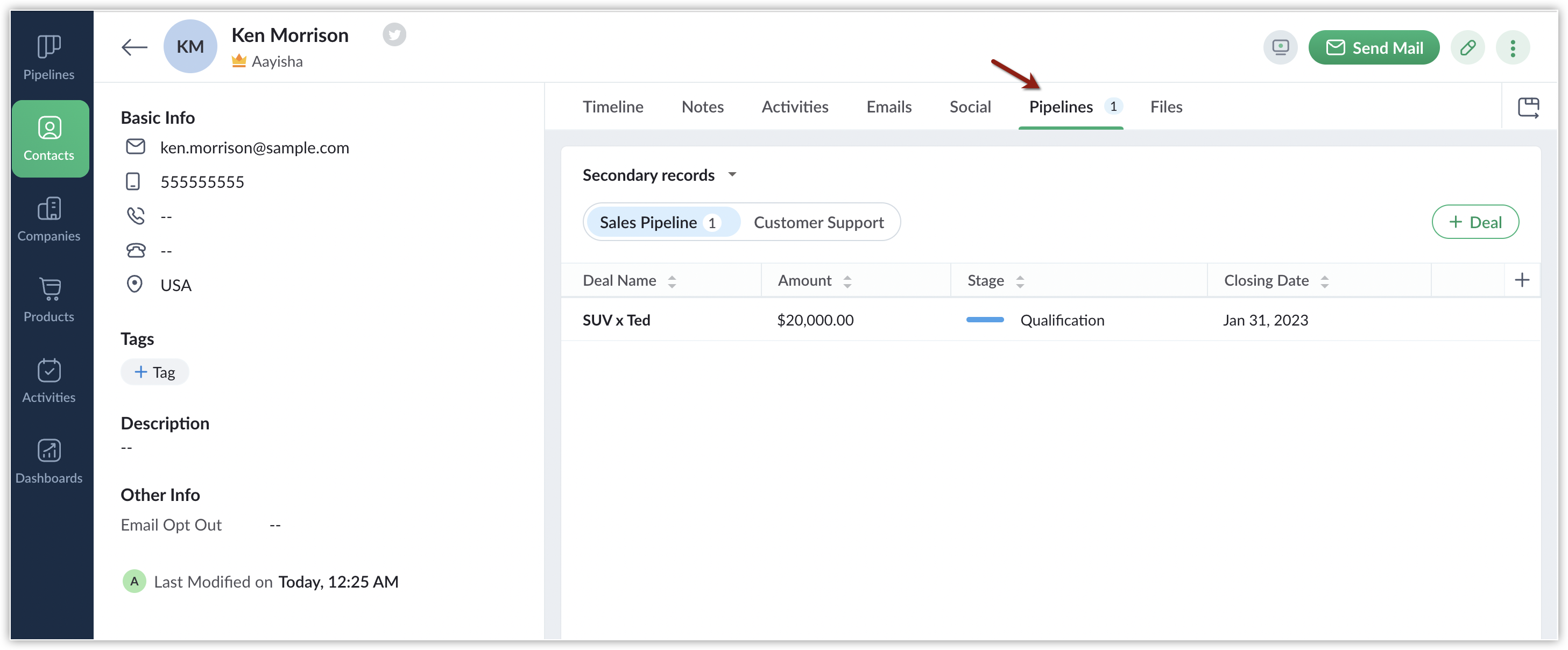Open the Dashboards module
The image size is (1568, 650).
[48, 461]
